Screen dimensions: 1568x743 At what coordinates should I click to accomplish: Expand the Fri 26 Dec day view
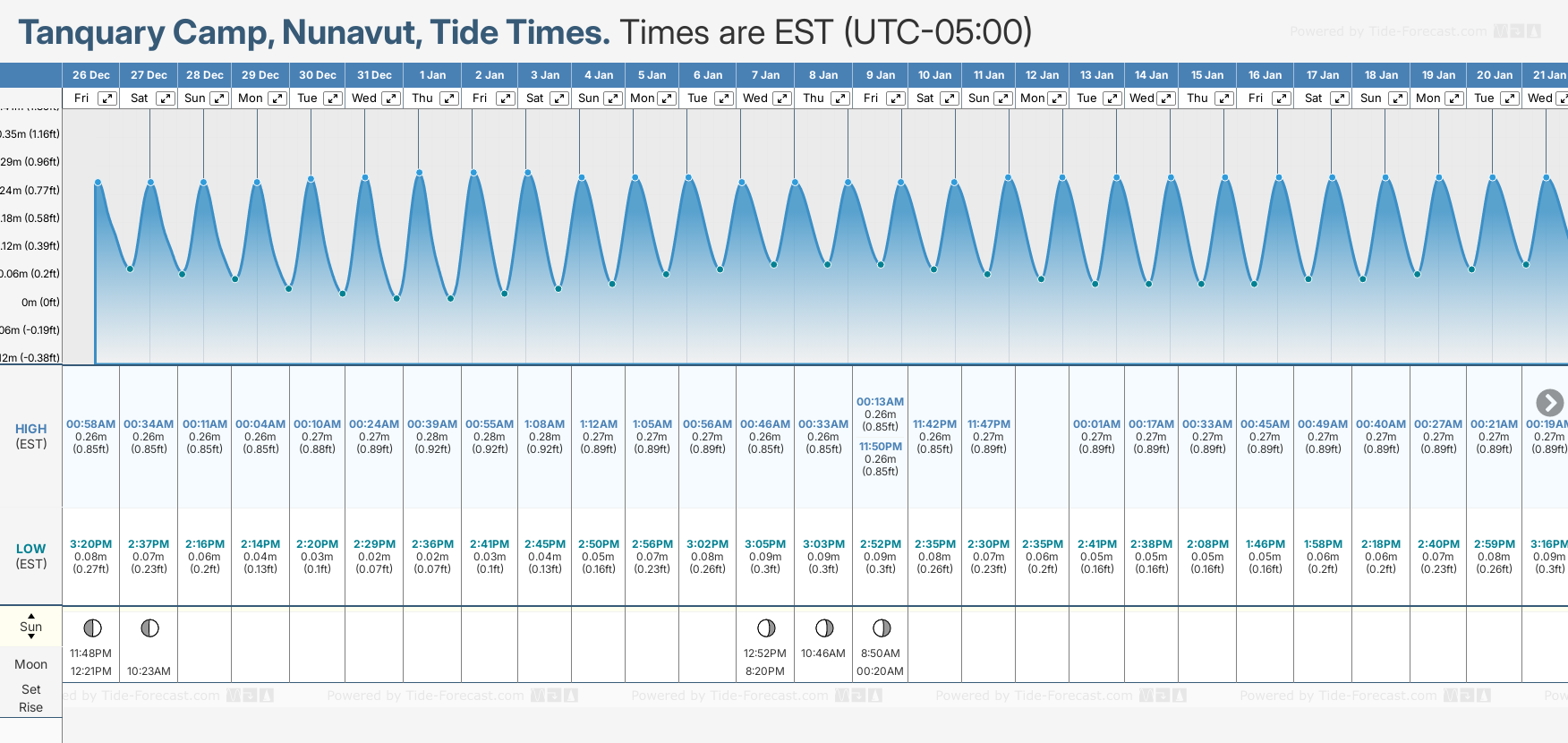click(x=107, y=98)
